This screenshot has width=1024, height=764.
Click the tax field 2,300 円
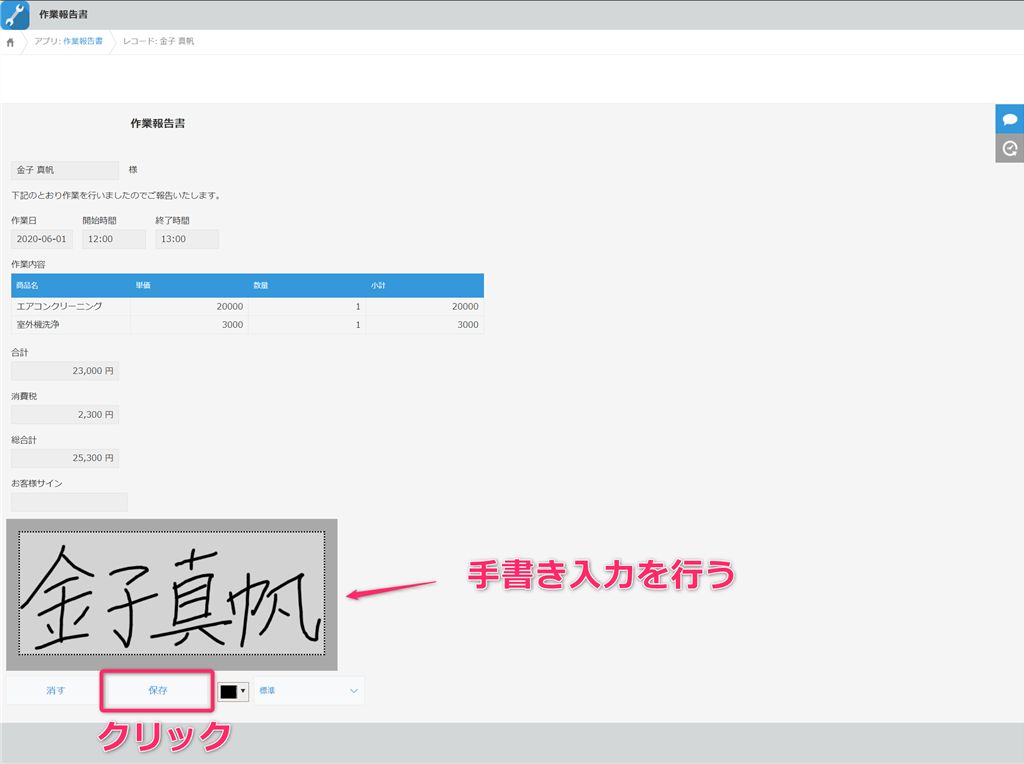point(65,415)
